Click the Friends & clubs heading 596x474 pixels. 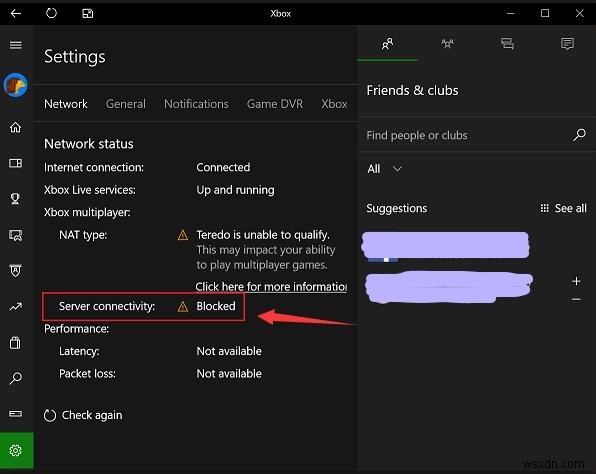412,90
